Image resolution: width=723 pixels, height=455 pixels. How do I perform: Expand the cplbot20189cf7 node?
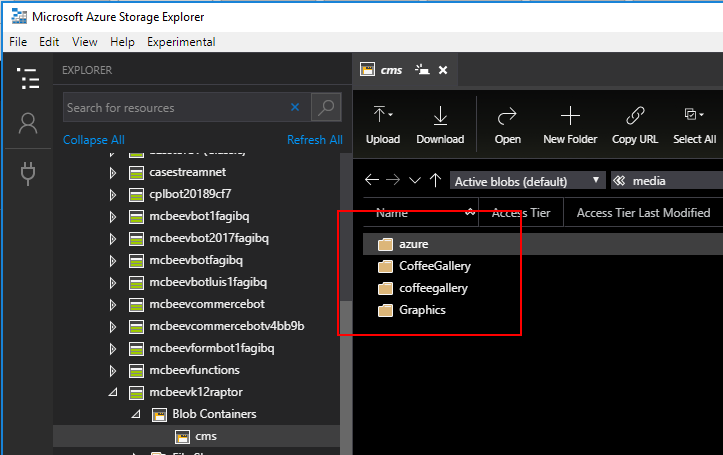pos(113,195)
